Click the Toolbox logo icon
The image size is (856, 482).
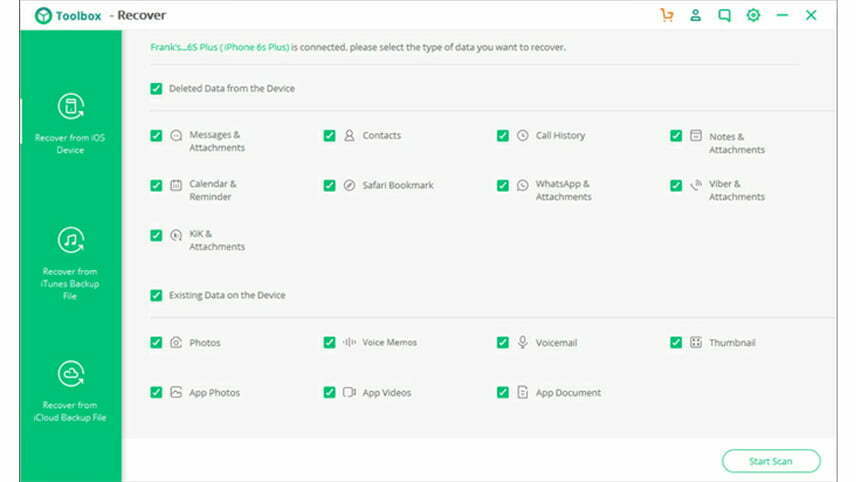[43, 16]
